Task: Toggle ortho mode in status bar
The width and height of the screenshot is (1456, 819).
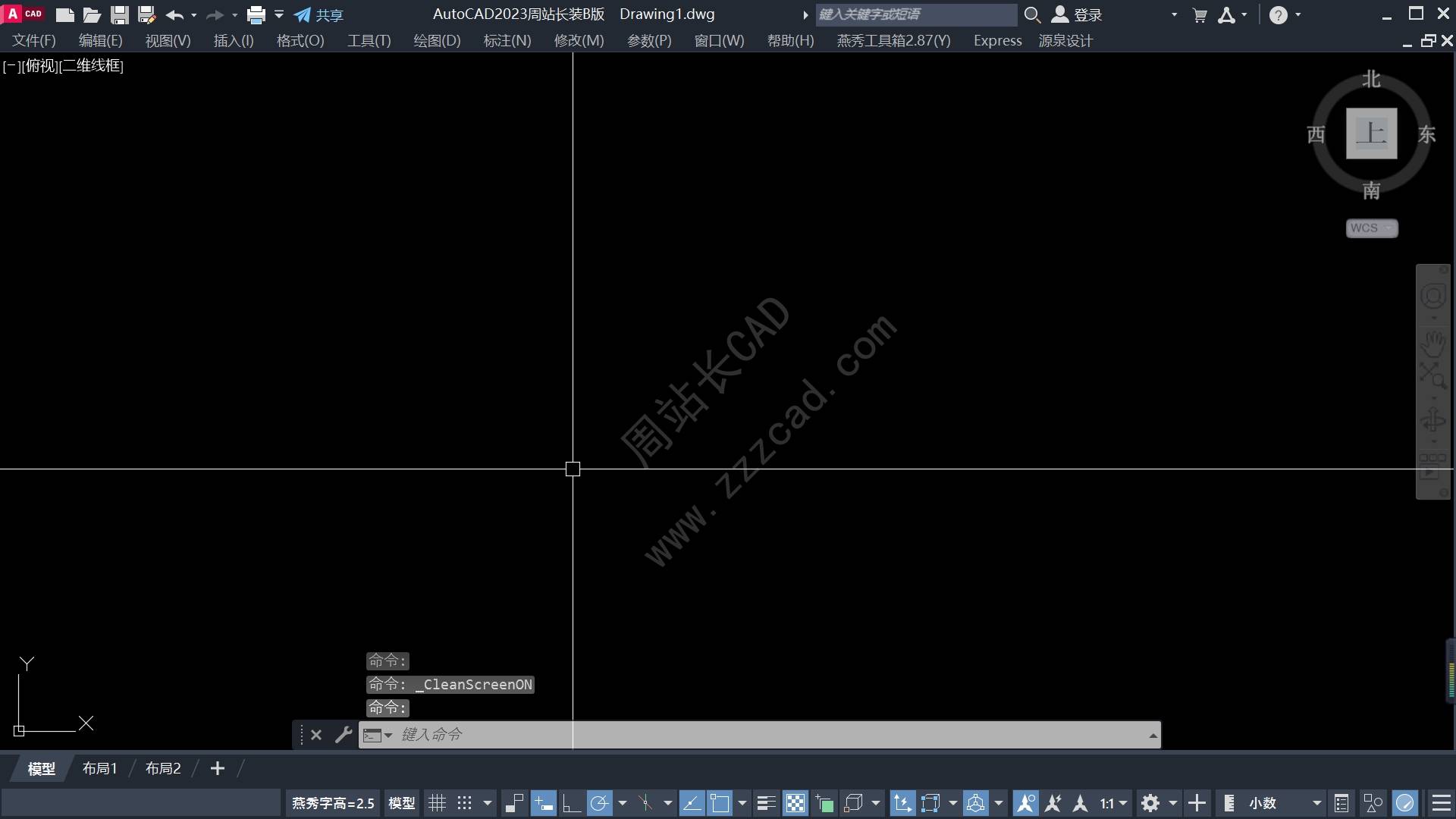Action: click(571, 803)
